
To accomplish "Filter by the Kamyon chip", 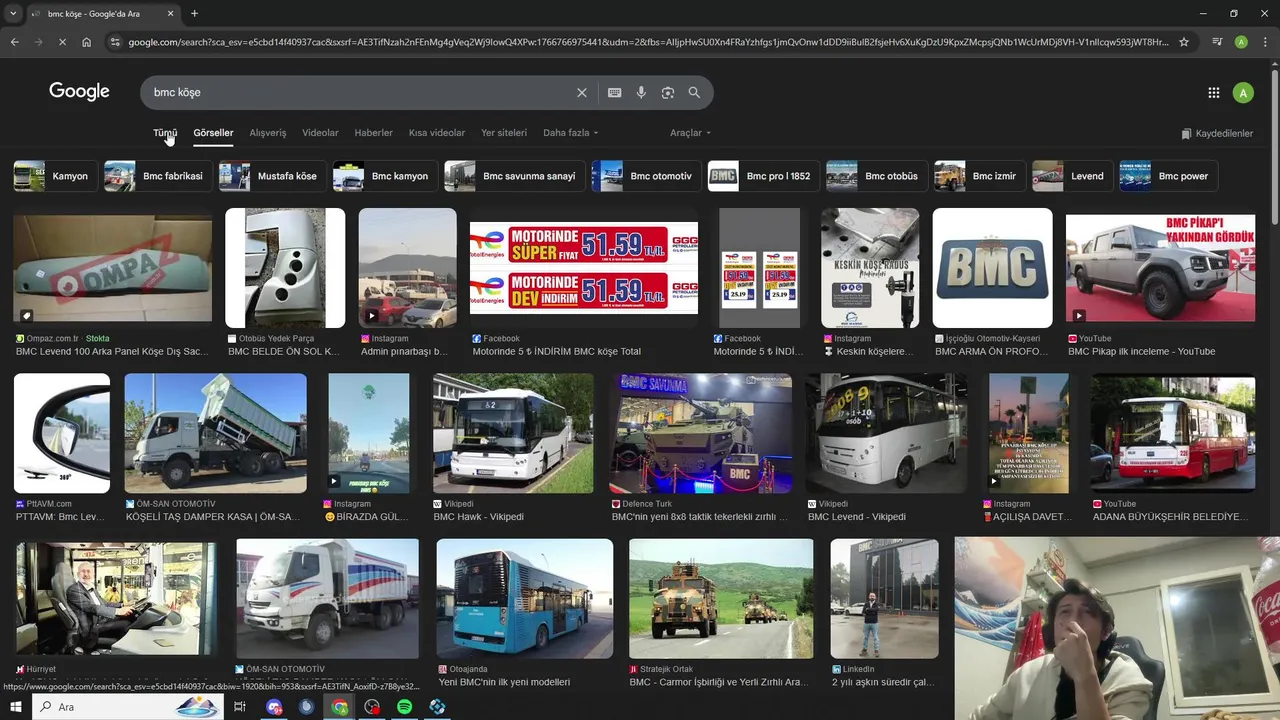I will pos(56,176).
